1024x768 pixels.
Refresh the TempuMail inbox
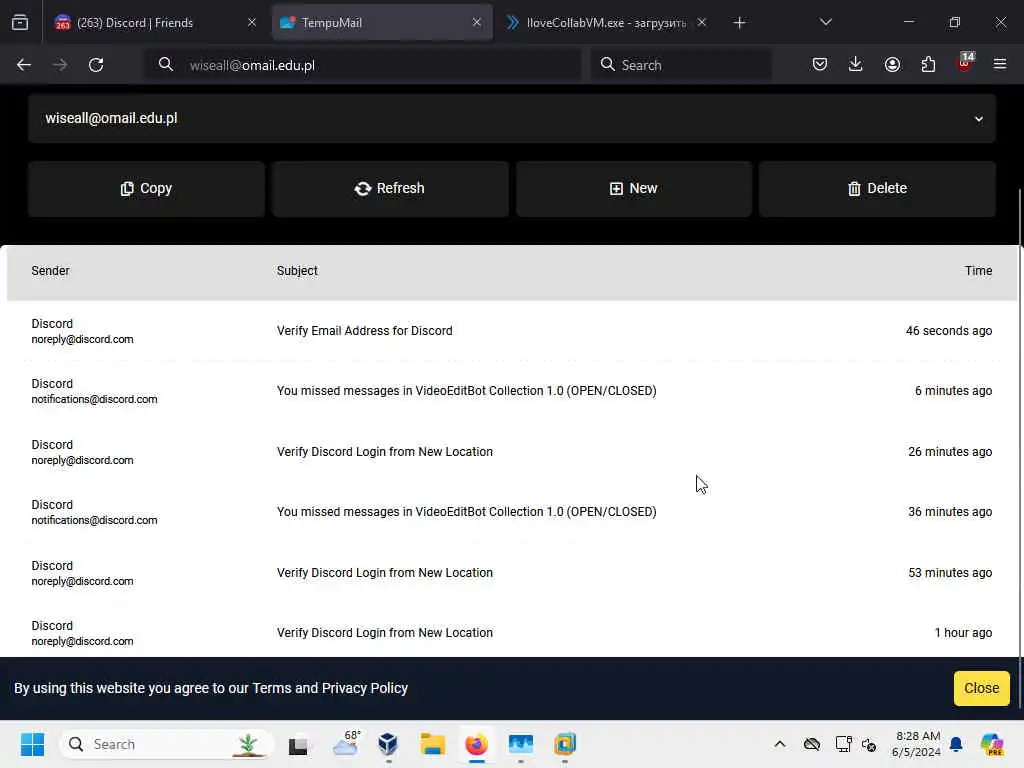coord(390,189)
